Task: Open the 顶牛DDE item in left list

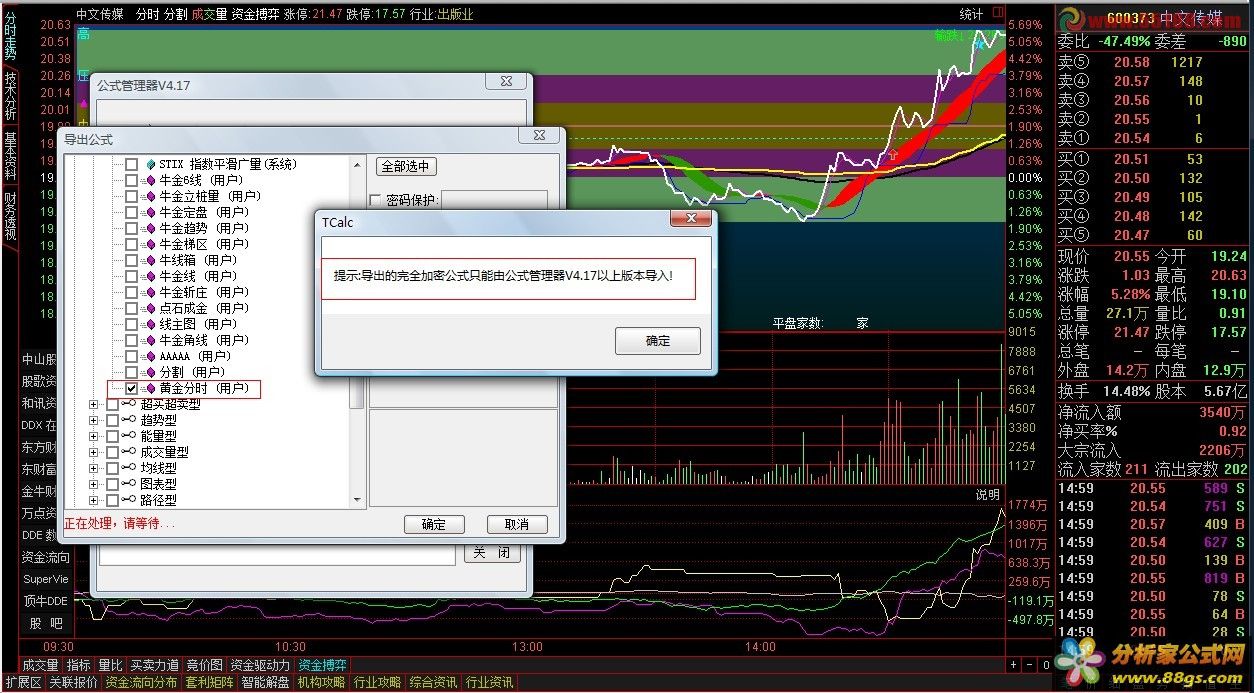Action: pos(45,601)
